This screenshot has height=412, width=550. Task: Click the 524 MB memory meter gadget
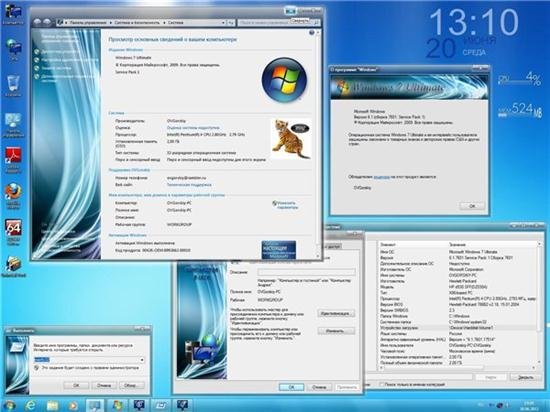(520, 110)
